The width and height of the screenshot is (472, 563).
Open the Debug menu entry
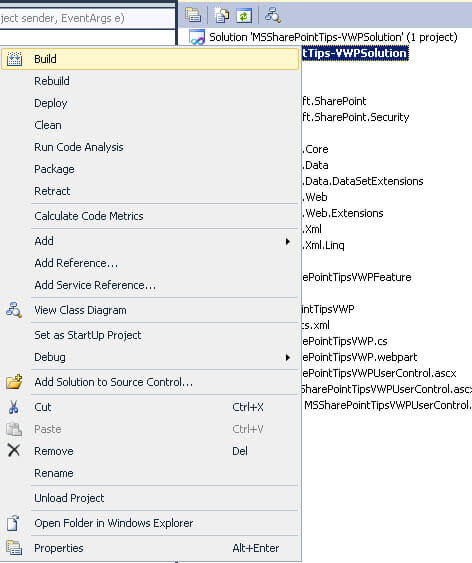tap(150, 357)
